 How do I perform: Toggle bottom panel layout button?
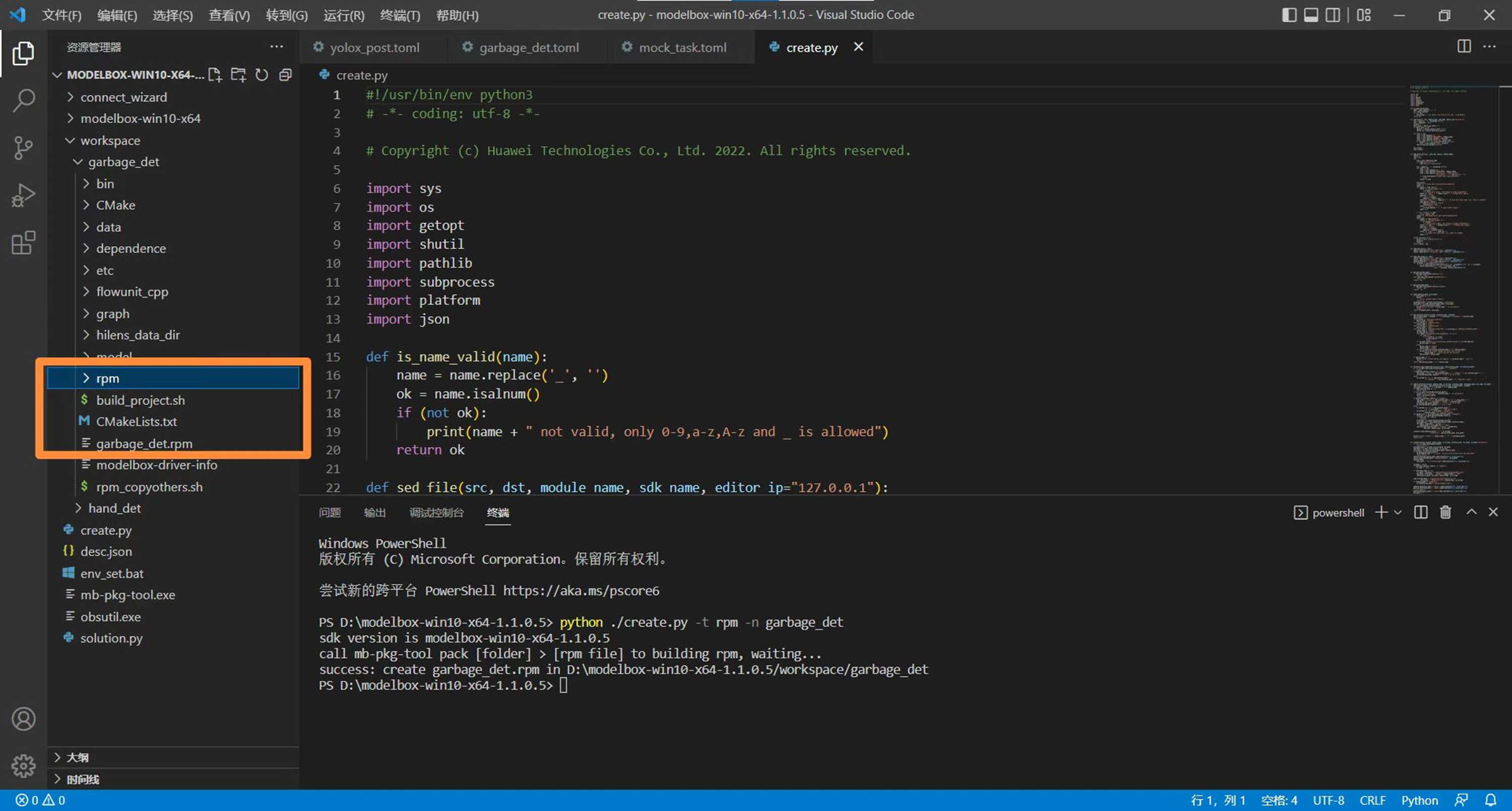1311,15
